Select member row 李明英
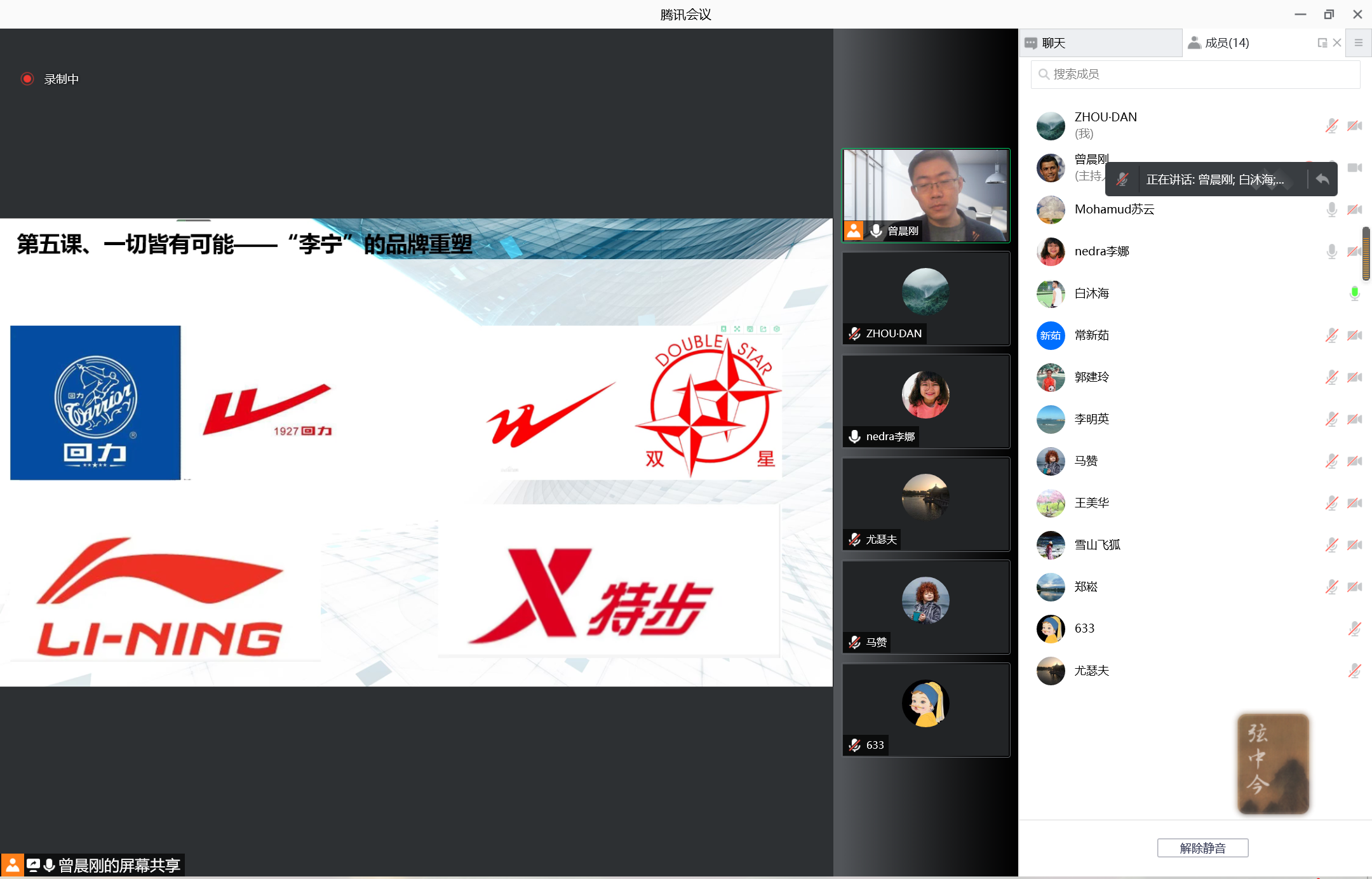1372x879 pixels. click(1196, 419)
